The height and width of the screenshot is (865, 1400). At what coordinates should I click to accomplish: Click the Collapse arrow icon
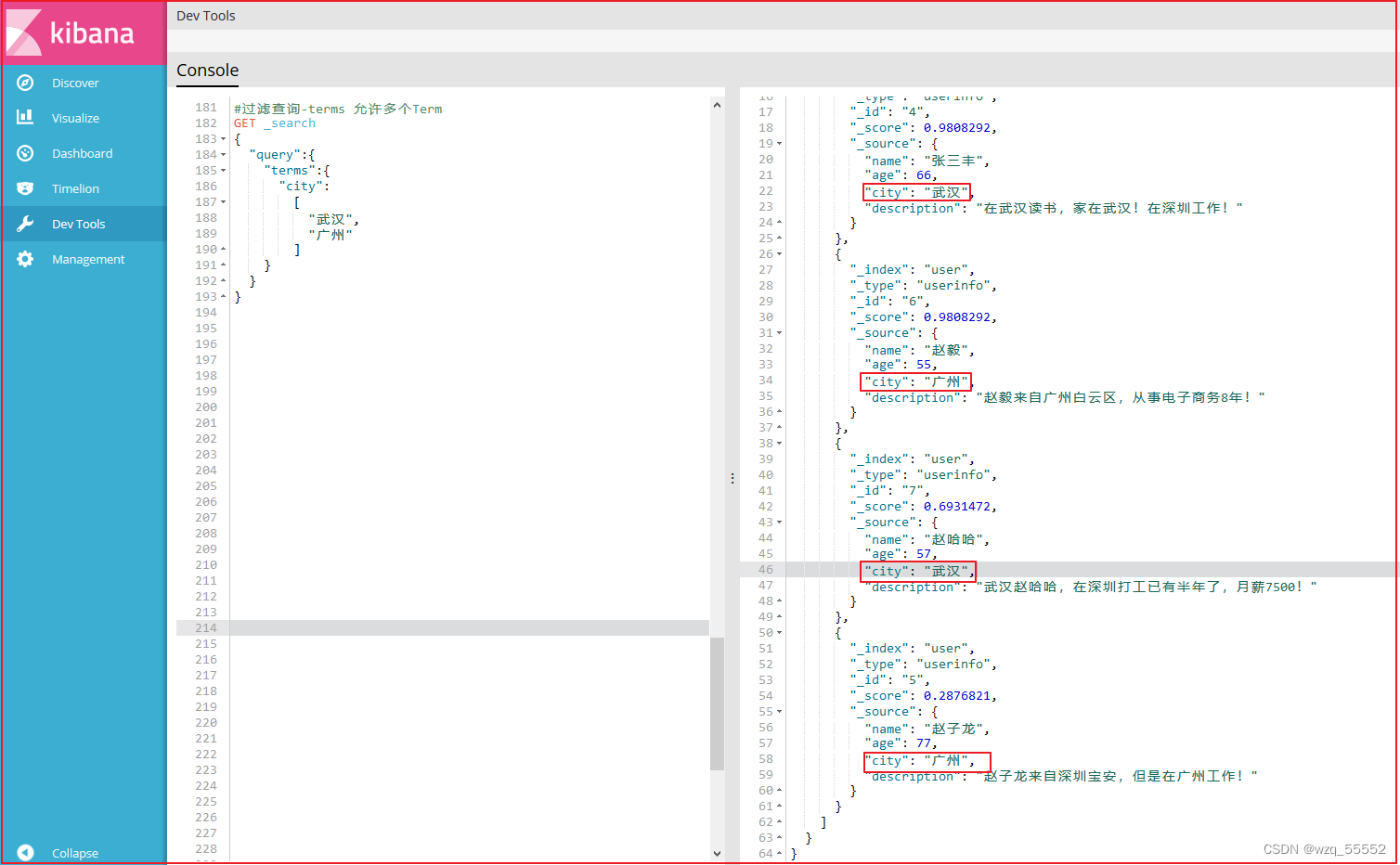coord(25,853)
